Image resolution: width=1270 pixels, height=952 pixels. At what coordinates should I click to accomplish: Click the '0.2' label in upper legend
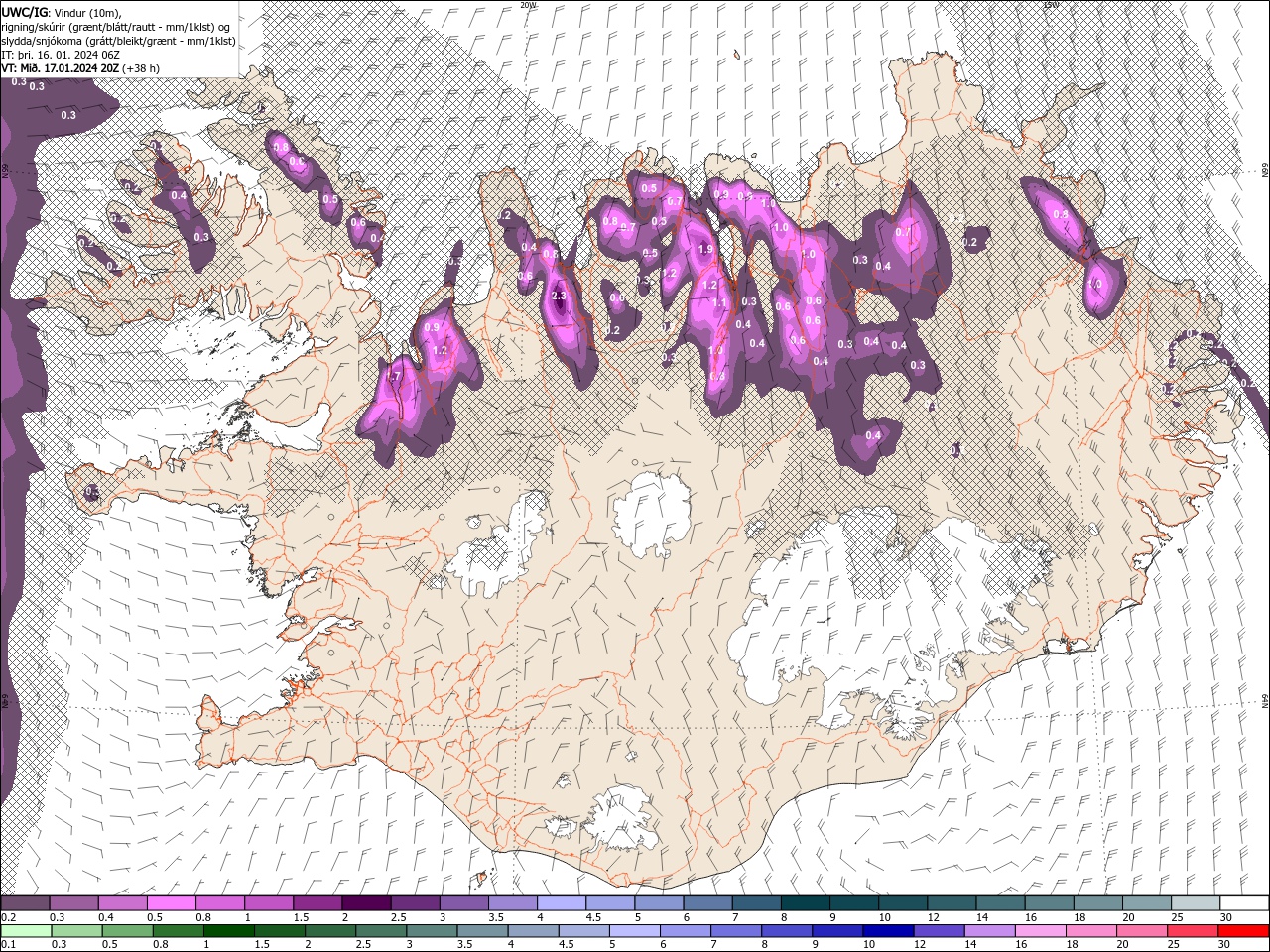tap(8, 917)
